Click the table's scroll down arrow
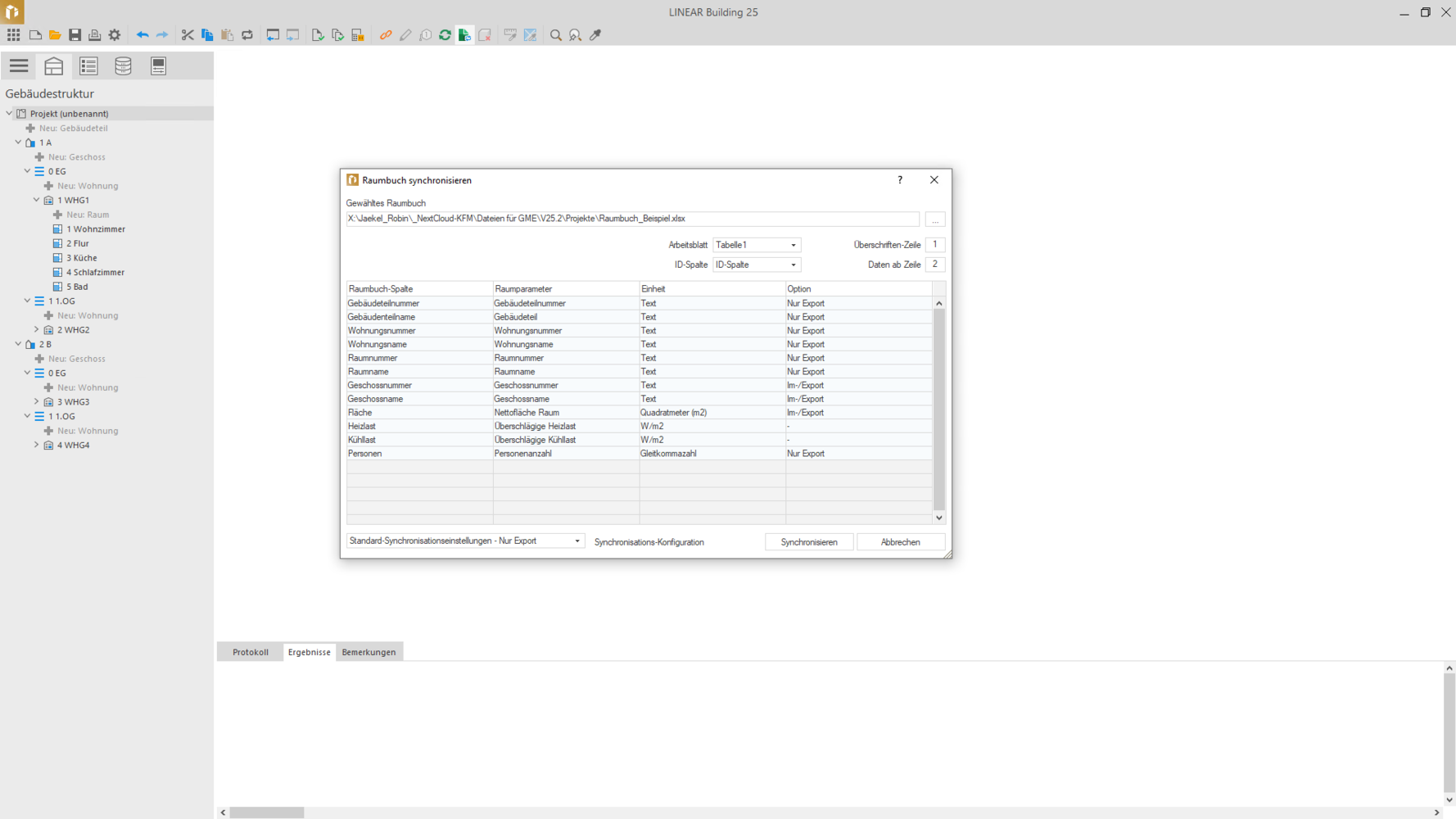1456x819 pixels. pyautogui.click(x=939, y=518)
